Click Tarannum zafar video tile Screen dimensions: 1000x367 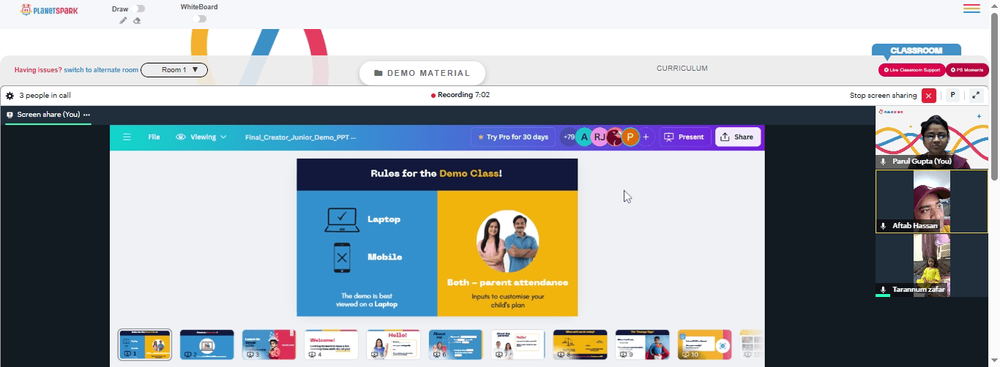point(931,265)
